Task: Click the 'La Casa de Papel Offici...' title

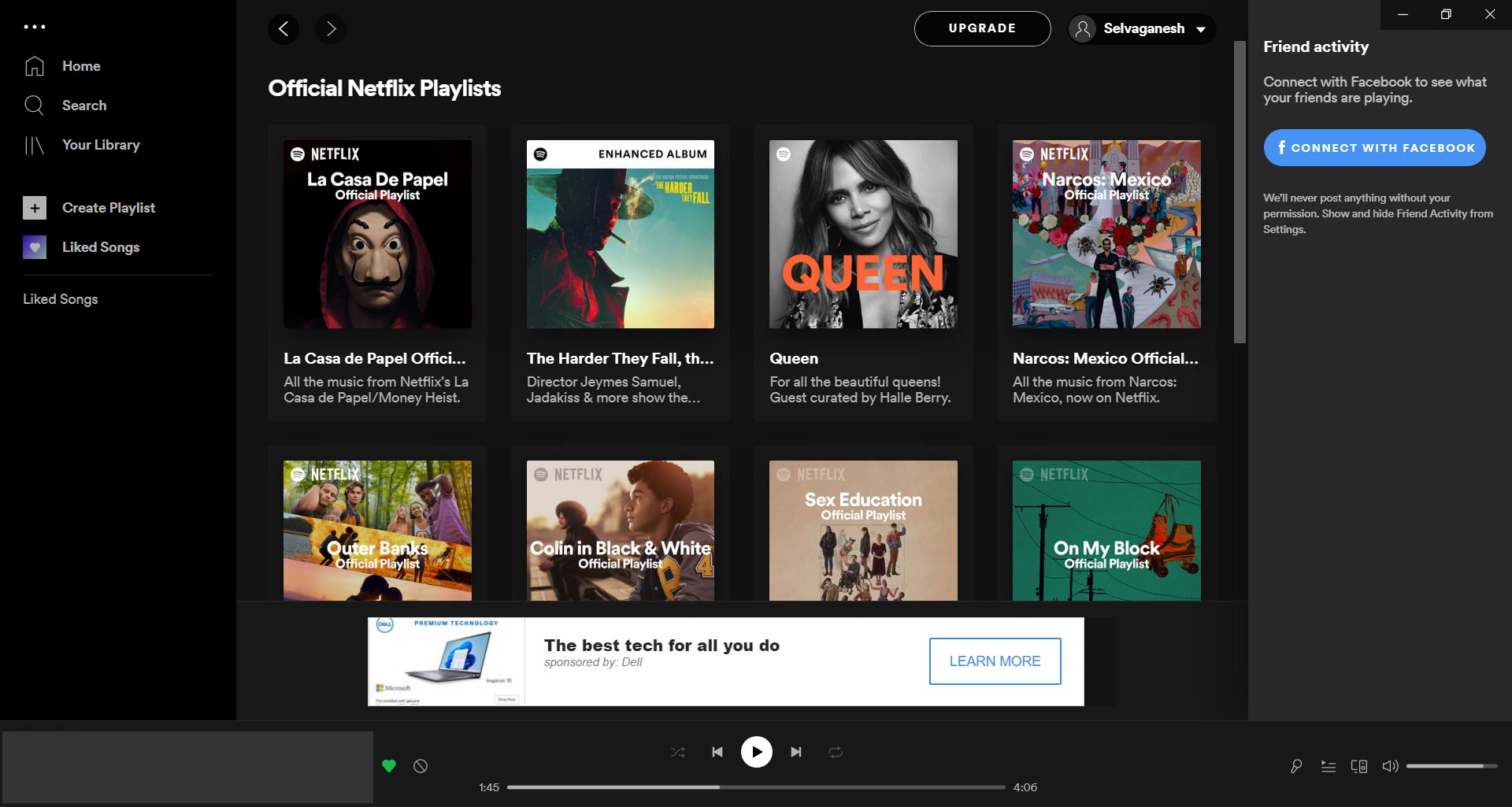Action: (375, 359)
